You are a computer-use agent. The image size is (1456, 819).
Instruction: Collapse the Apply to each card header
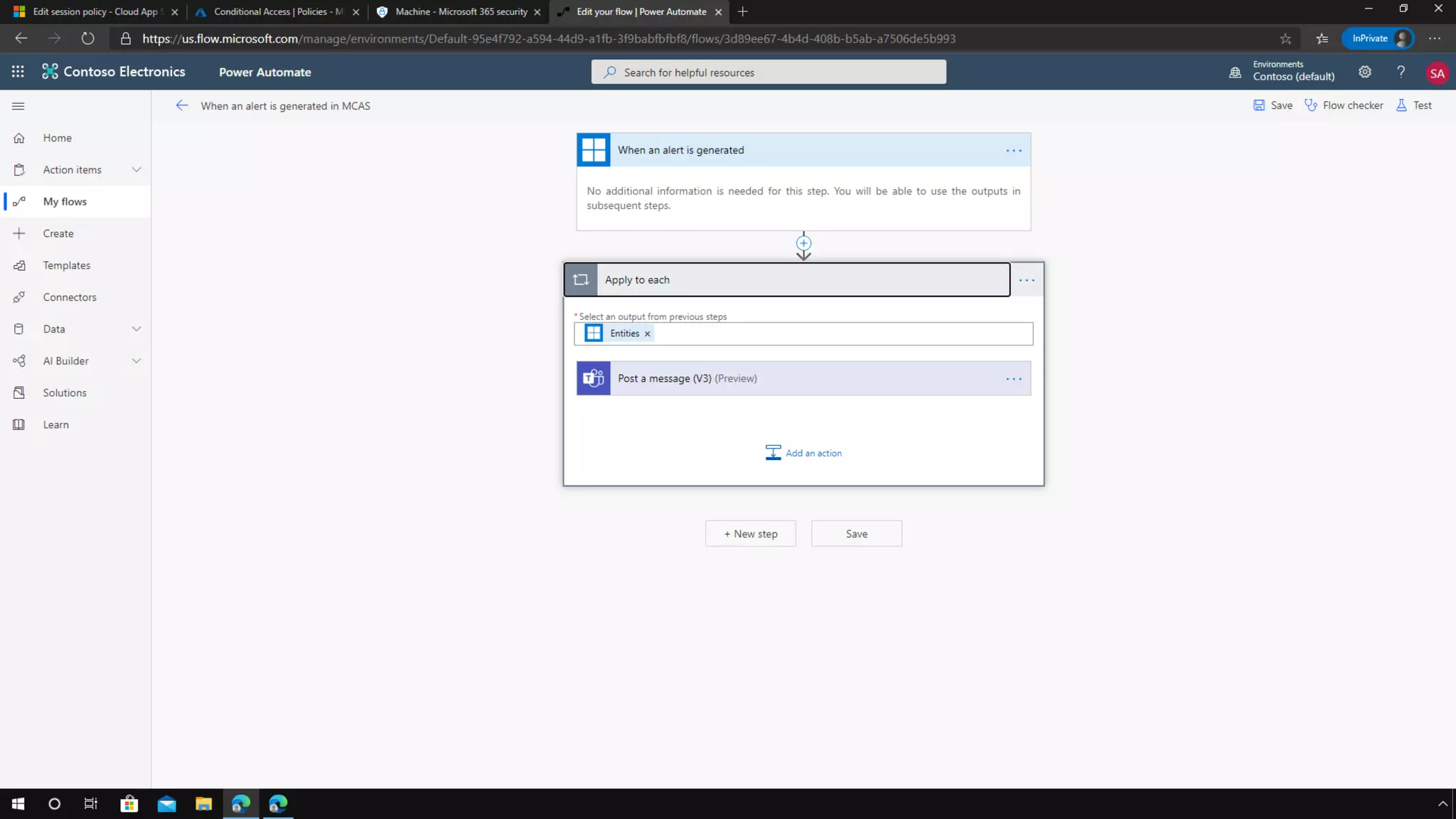point(787,279)
